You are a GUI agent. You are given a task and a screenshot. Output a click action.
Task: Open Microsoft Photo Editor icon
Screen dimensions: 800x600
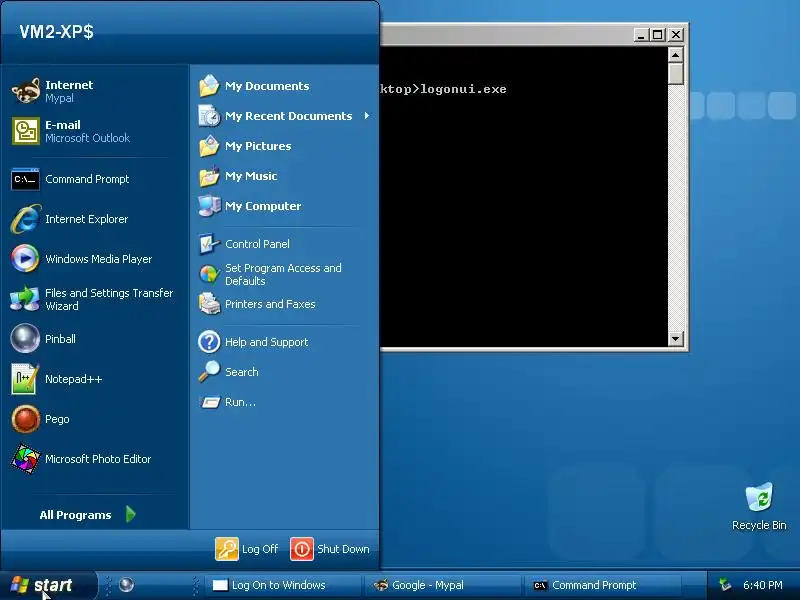pyautogui.click(x=25, y=459)
